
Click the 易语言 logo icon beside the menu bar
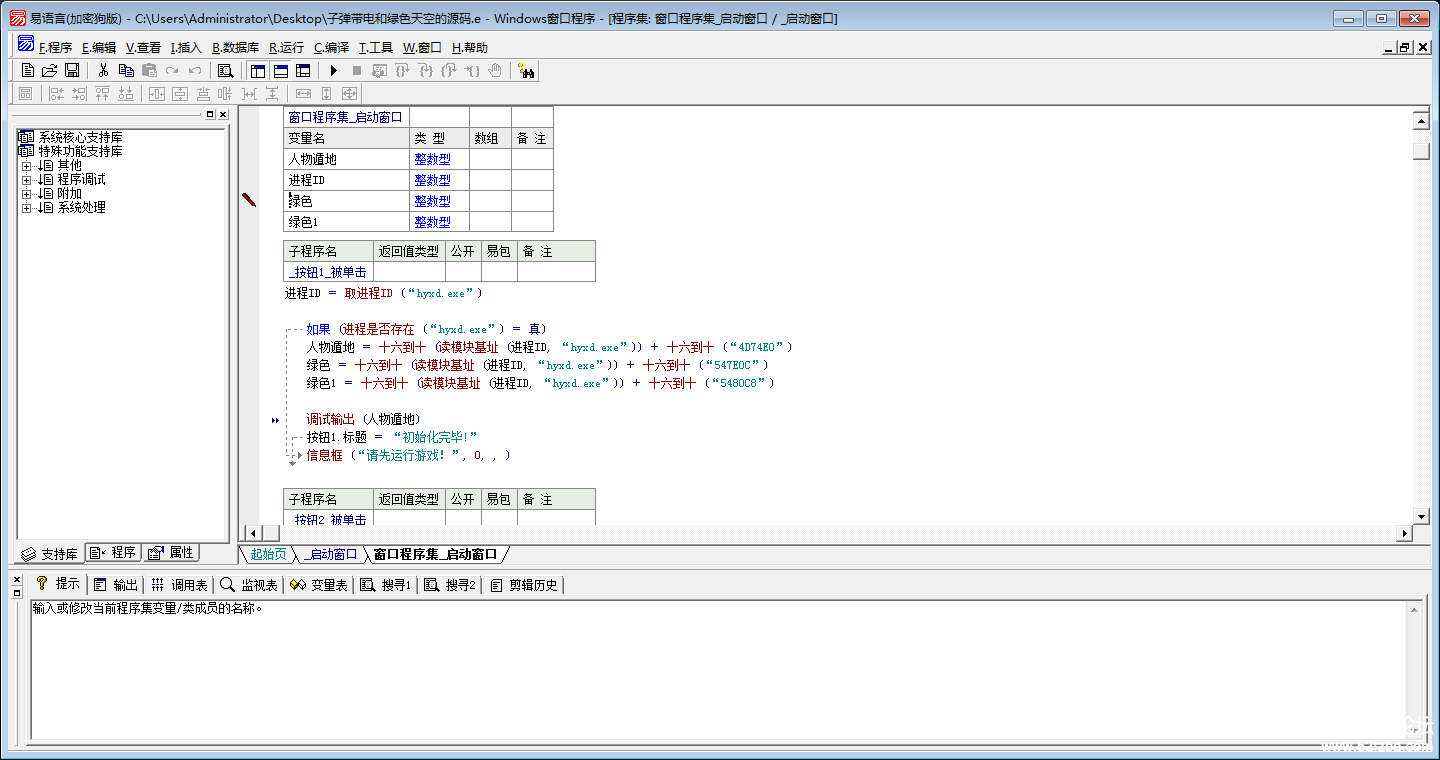26,45
